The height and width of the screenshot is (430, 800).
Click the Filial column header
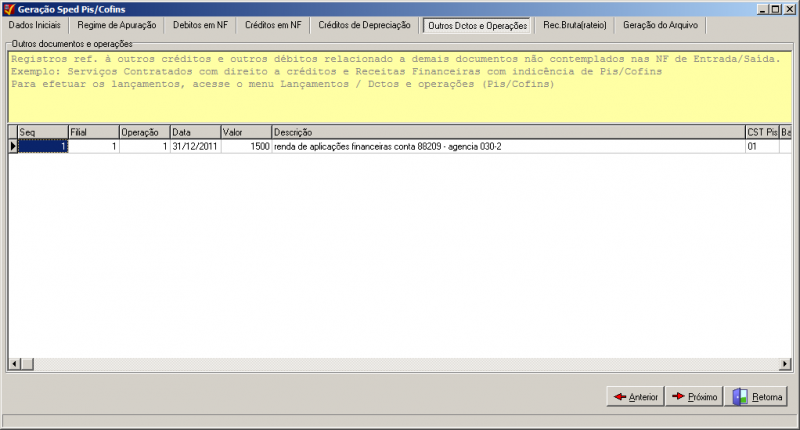point(94,132)
